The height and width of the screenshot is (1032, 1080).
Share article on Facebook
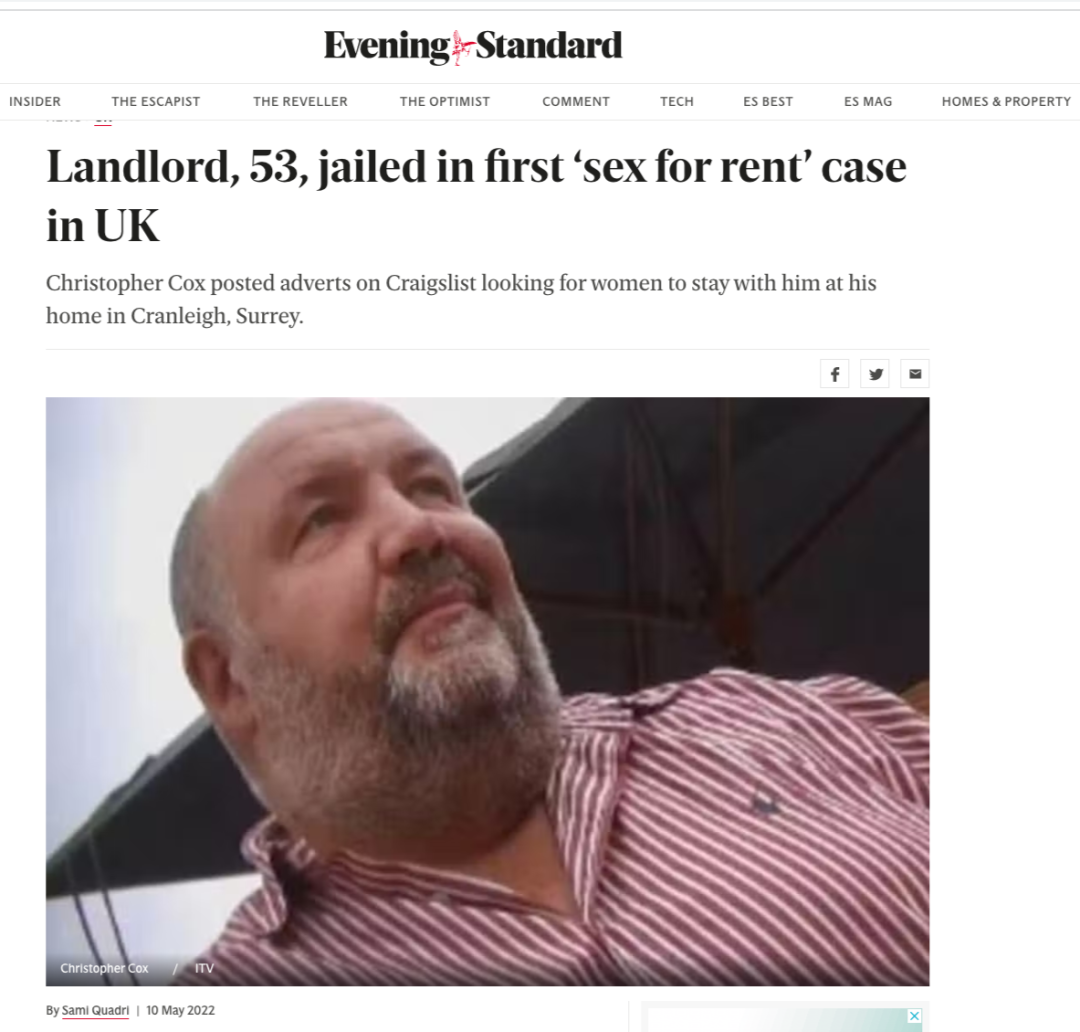[834, 374]
